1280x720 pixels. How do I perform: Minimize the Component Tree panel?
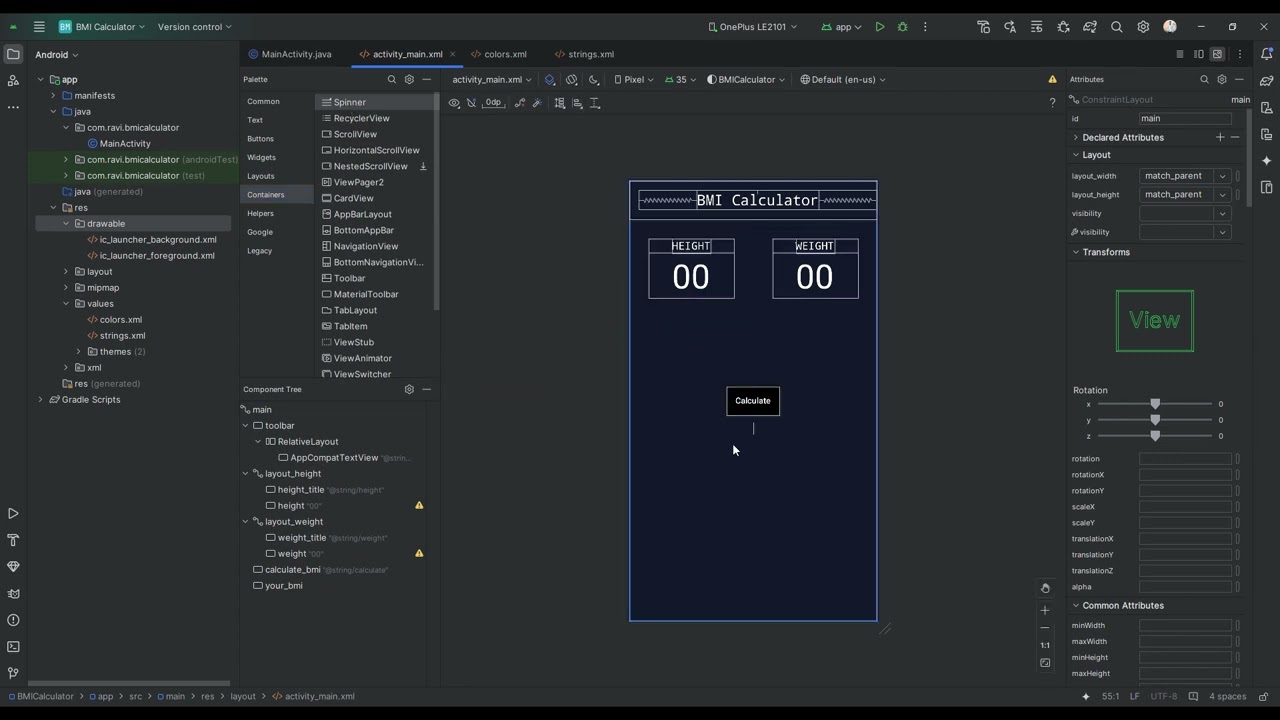[427, 390]
